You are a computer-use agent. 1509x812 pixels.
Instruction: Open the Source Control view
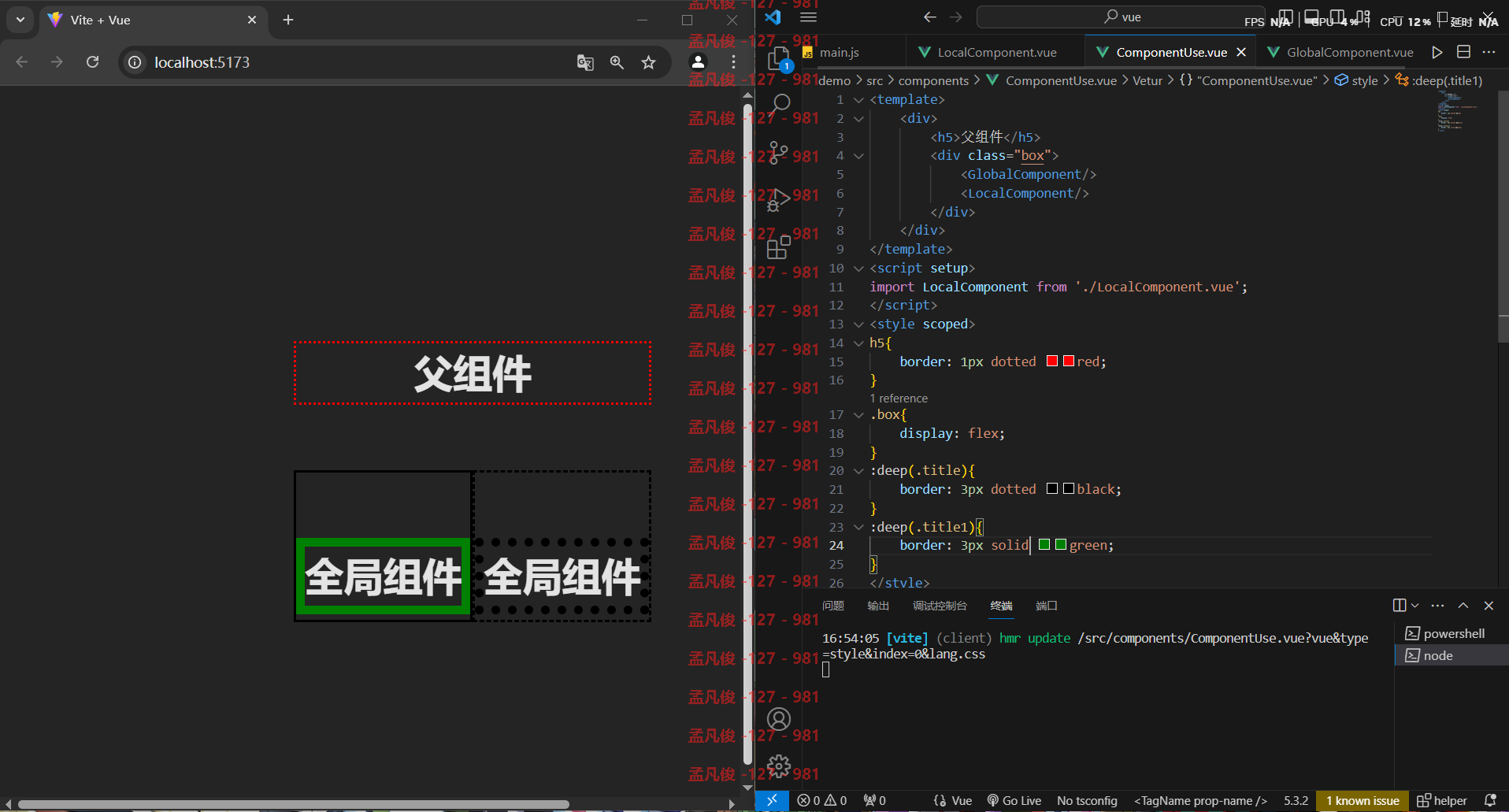pyautogui.click(x=778, y=153)
